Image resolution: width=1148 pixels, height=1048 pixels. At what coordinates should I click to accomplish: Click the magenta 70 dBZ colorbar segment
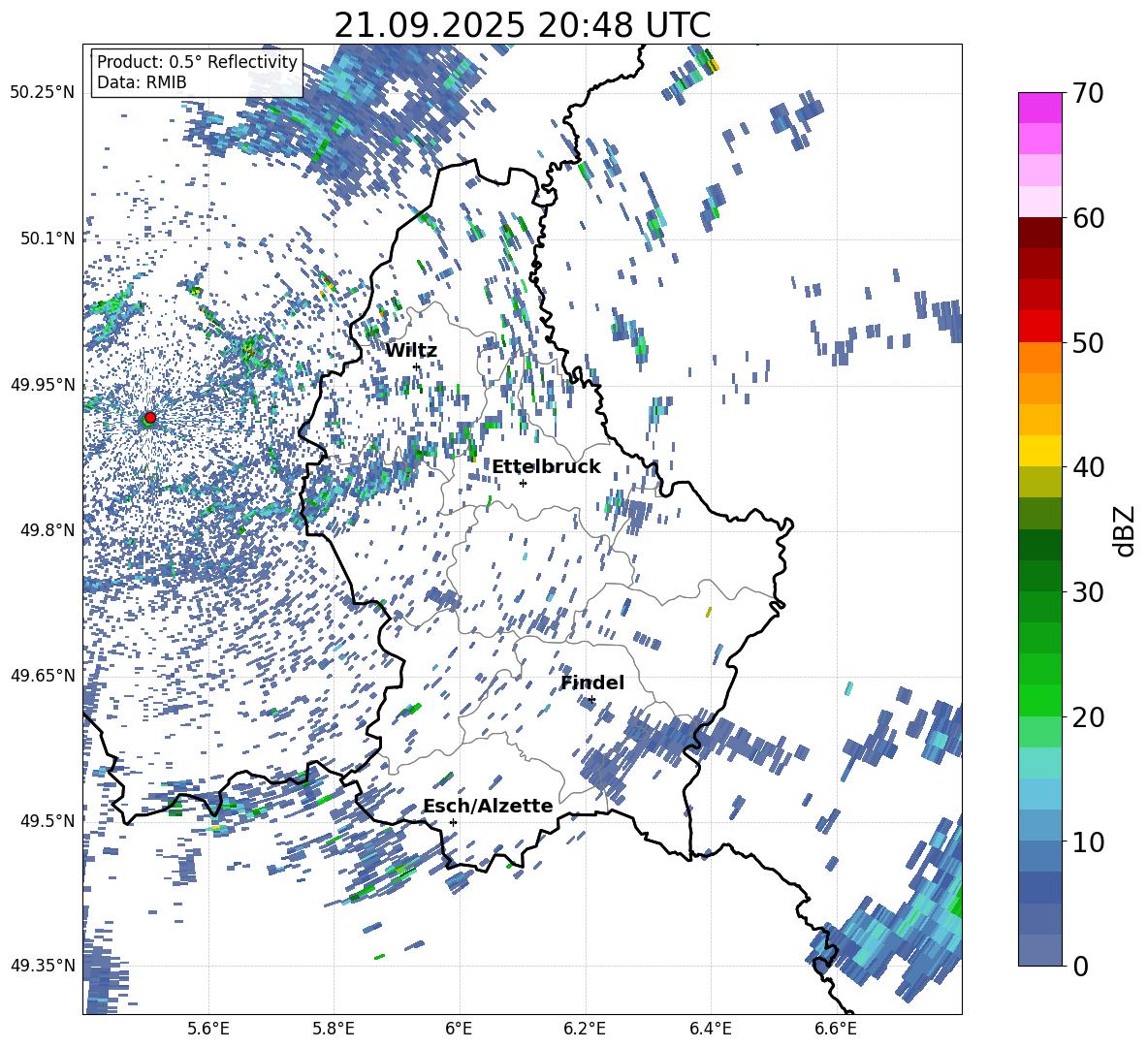(x=1039, y=108)
